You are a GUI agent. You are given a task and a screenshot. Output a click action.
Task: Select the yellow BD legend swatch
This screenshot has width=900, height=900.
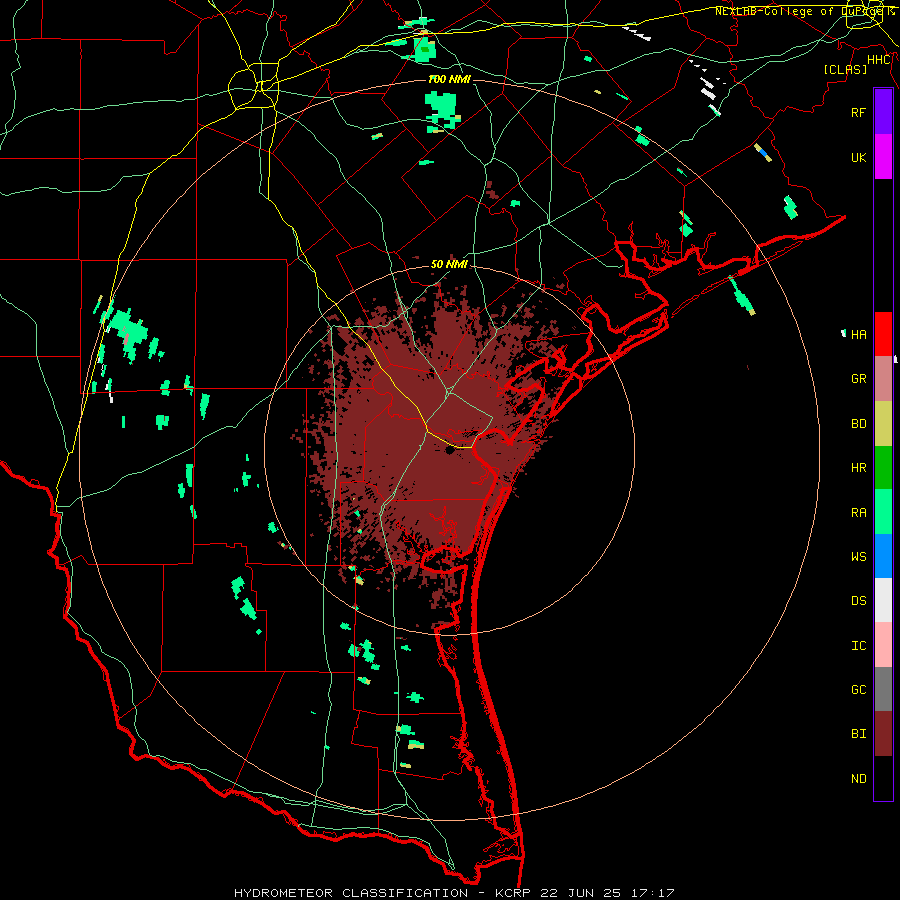[883, 424]
